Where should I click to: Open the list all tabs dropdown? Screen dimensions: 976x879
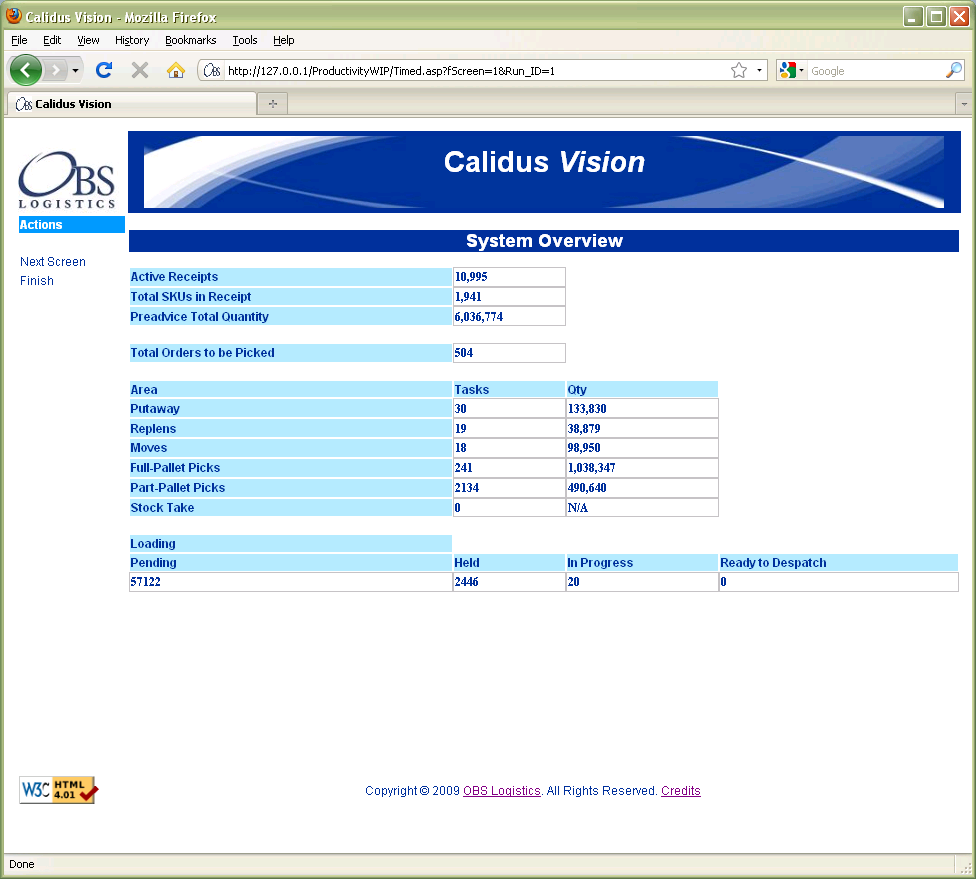pyautogui.click(x=964, y=104)
